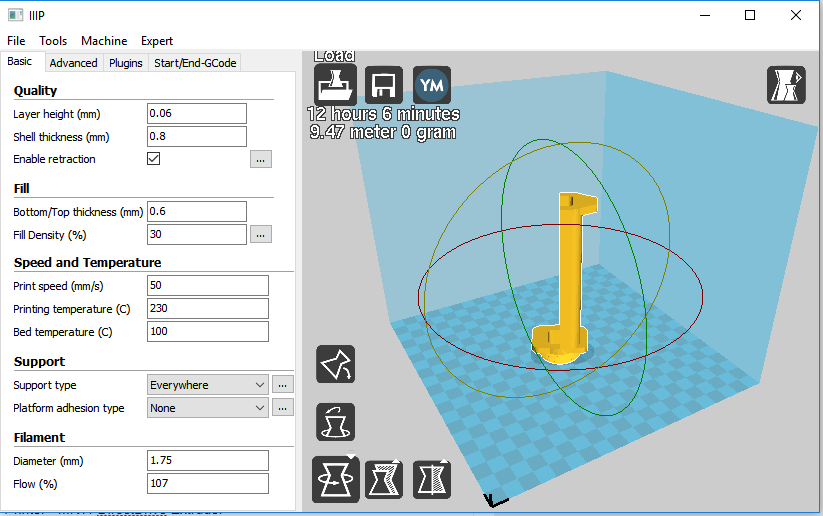Click the Shell thickness input field
823x516 pixels.
click(197, 136)
